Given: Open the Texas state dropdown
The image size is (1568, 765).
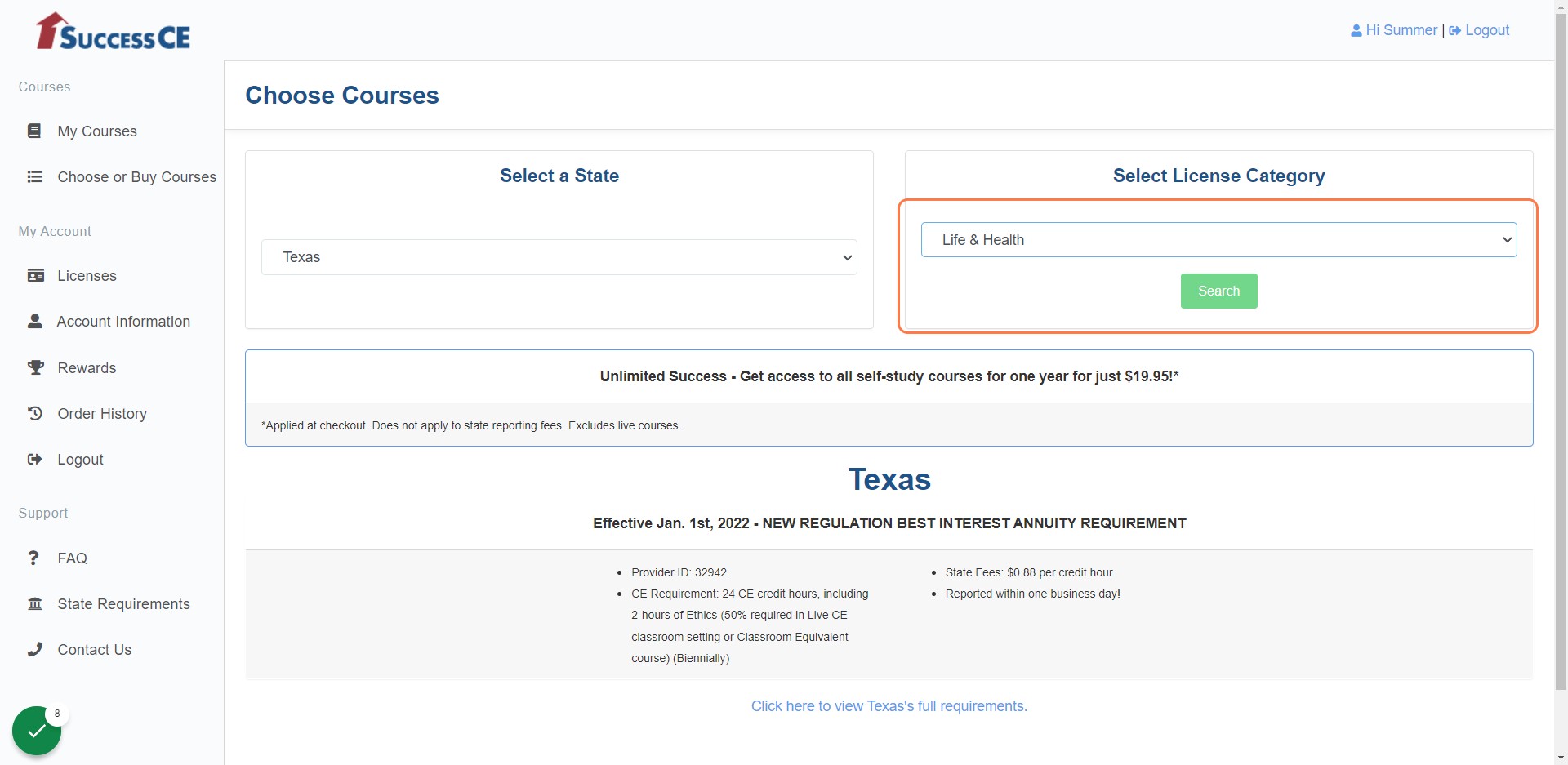Looking at the screenshot, I should point(559,257).
